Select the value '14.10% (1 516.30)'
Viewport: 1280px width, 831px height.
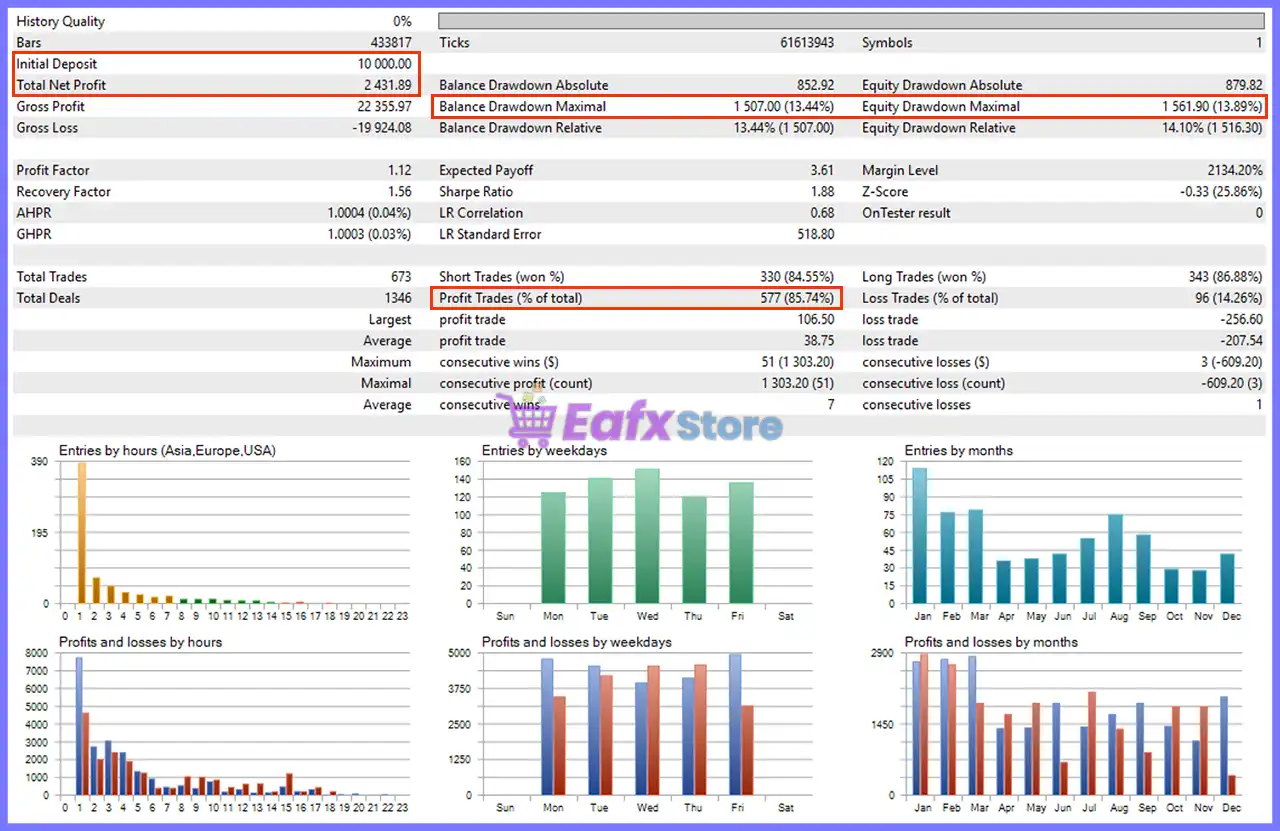click(x=1211, y=128)
